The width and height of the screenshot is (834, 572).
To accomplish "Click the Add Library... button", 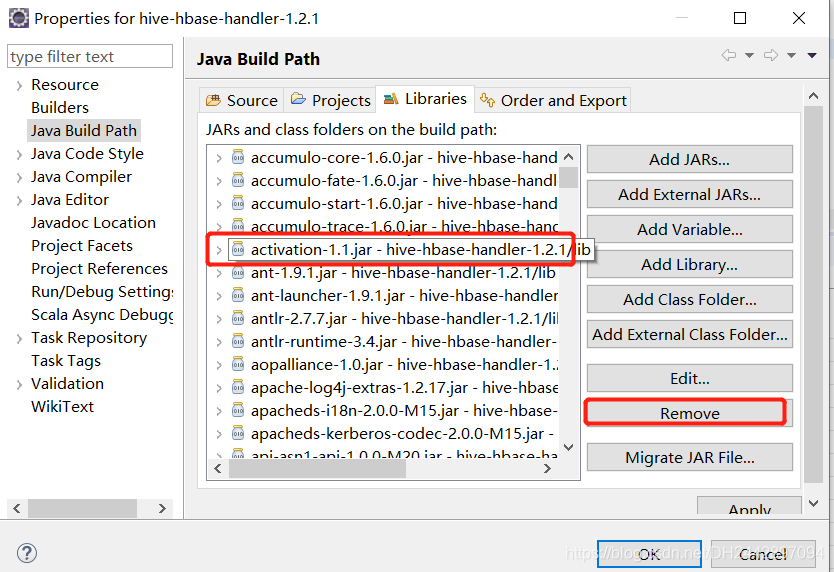I will click(689, 264).
